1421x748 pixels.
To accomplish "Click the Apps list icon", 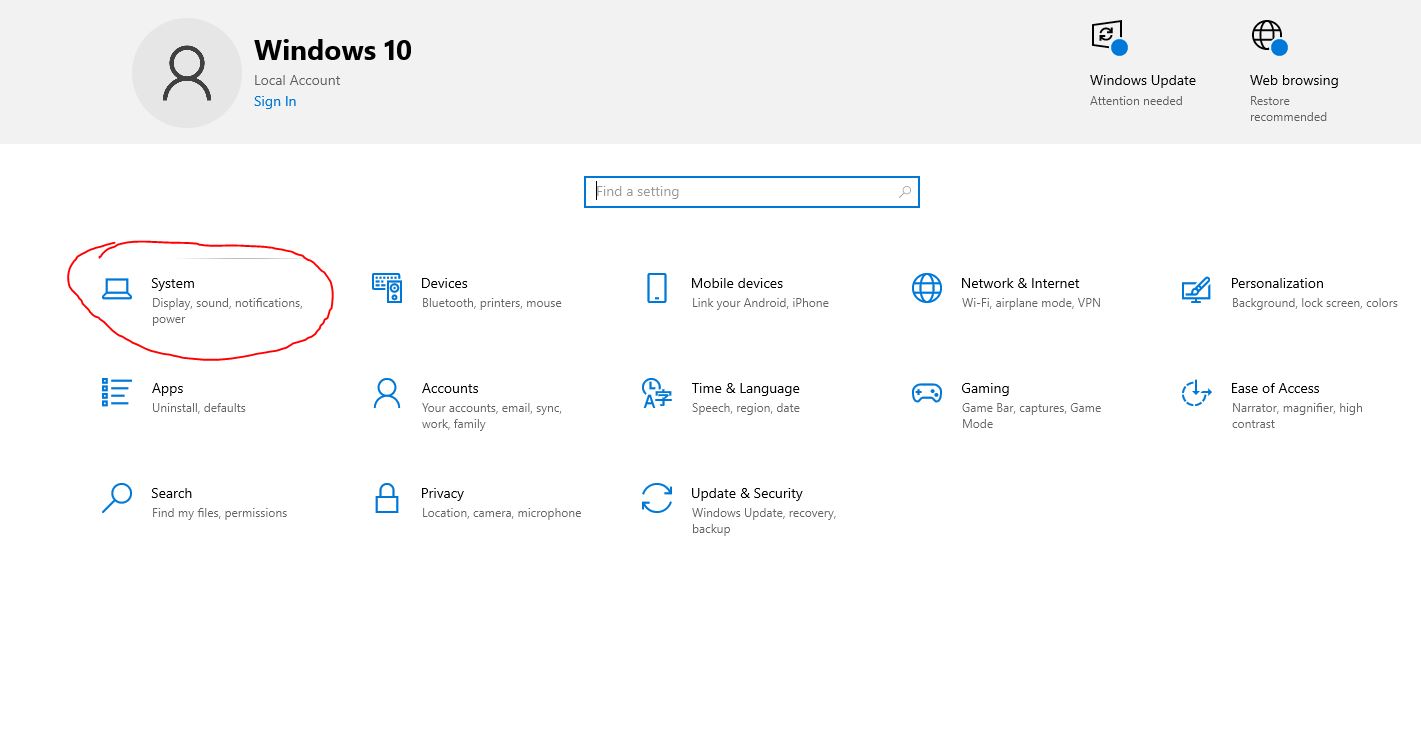I will [x=117, y=392].
